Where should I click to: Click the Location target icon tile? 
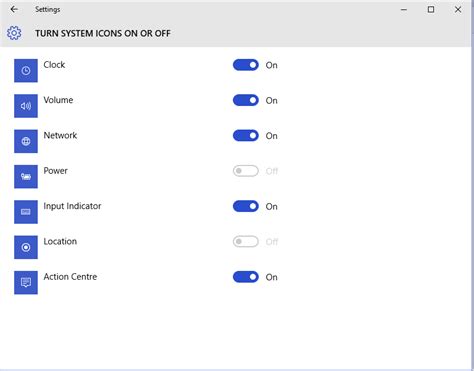coord(26,247)
